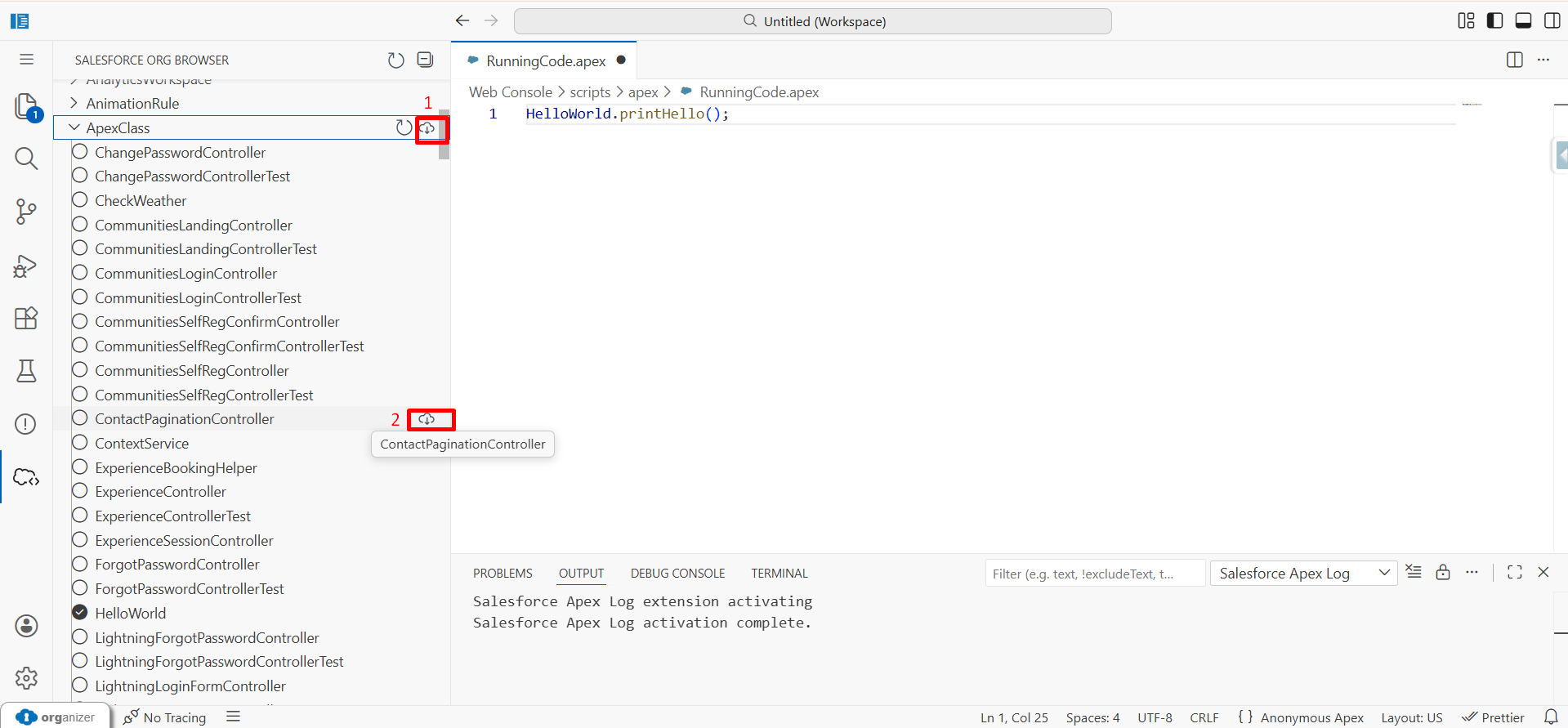Open the Search view in activity bar
Viewport: 1568px width, 728px height.
point(26,159)
